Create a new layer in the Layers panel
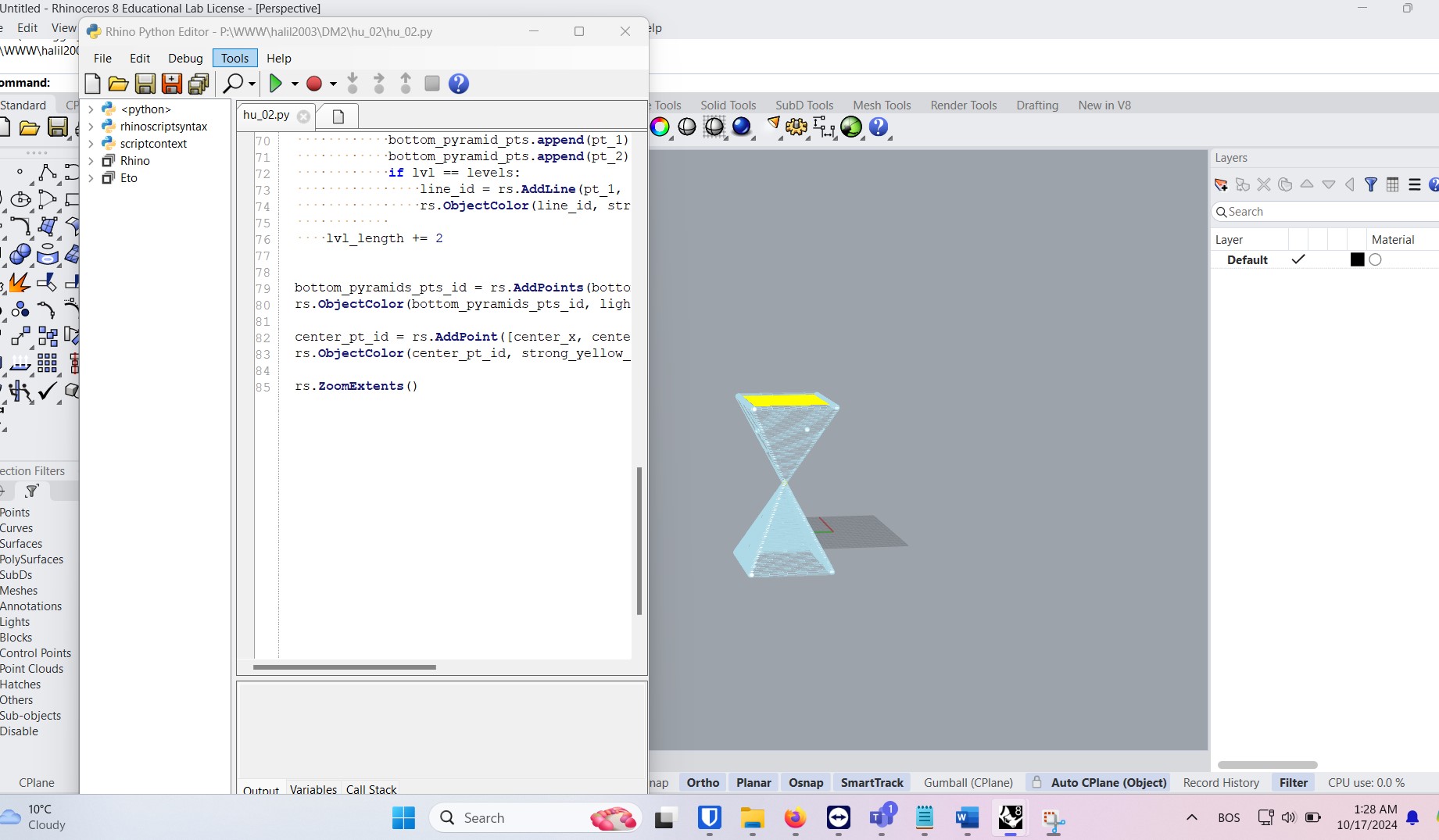Viewport: 1439px width, 840px height. tap(1221, 185)
